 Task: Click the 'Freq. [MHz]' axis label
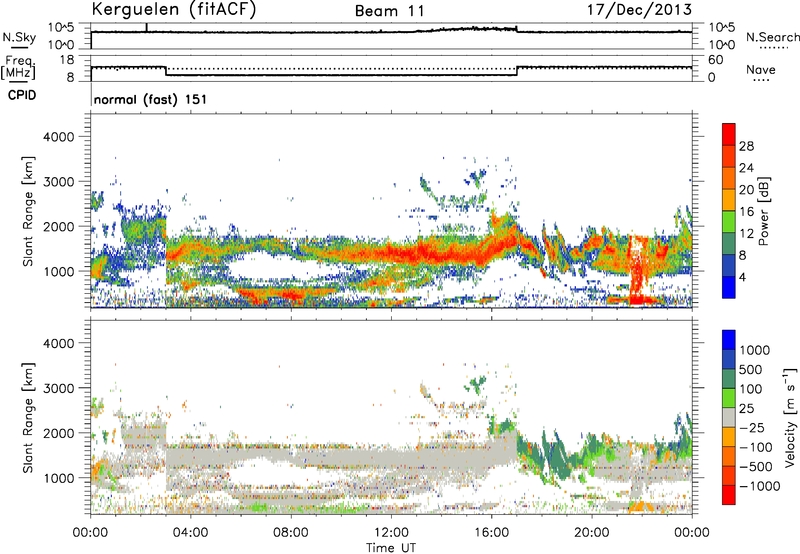(19, 67)
